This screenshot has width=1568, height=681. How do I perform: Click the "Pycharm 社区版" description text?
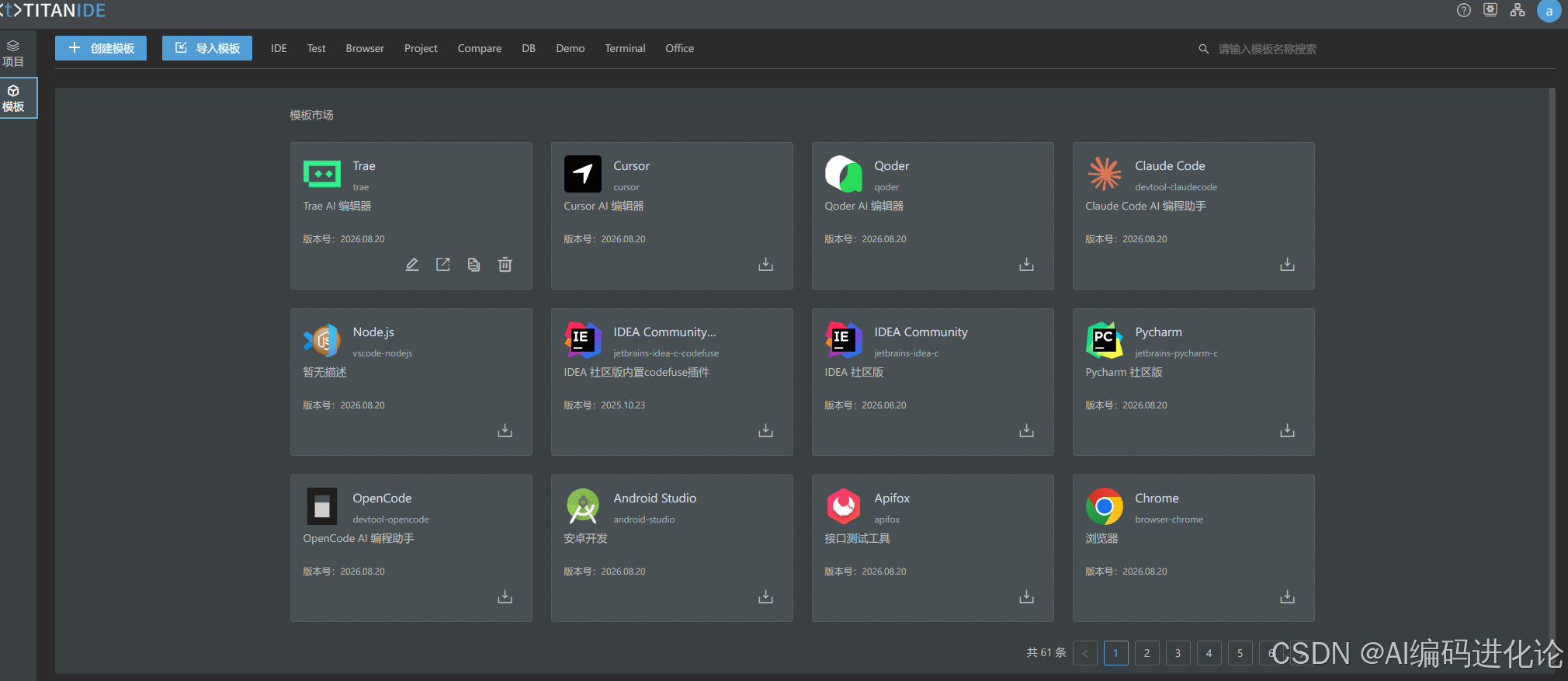[x=1124, y=372]
